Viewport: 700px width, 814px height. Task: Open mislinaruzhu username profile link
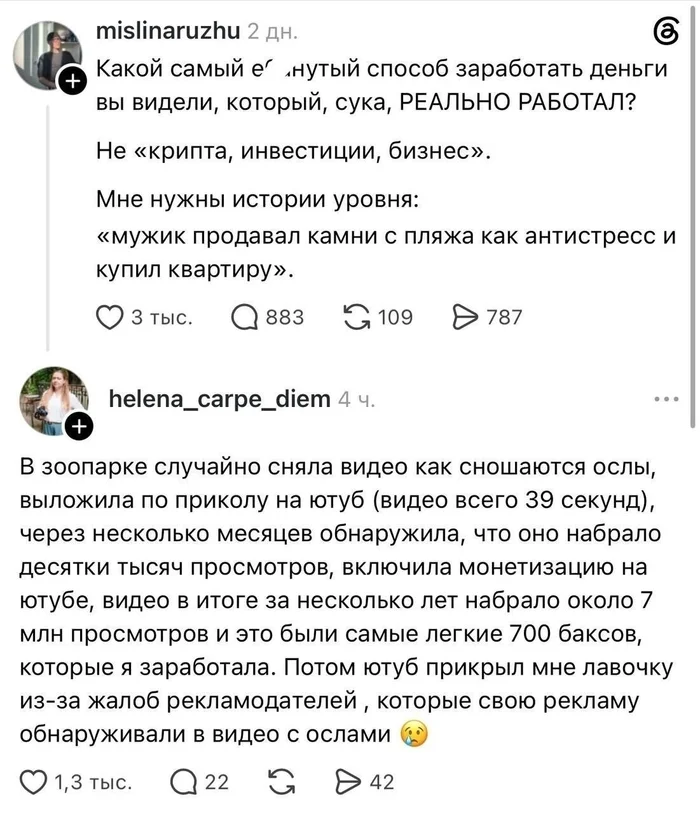(168, 31)
